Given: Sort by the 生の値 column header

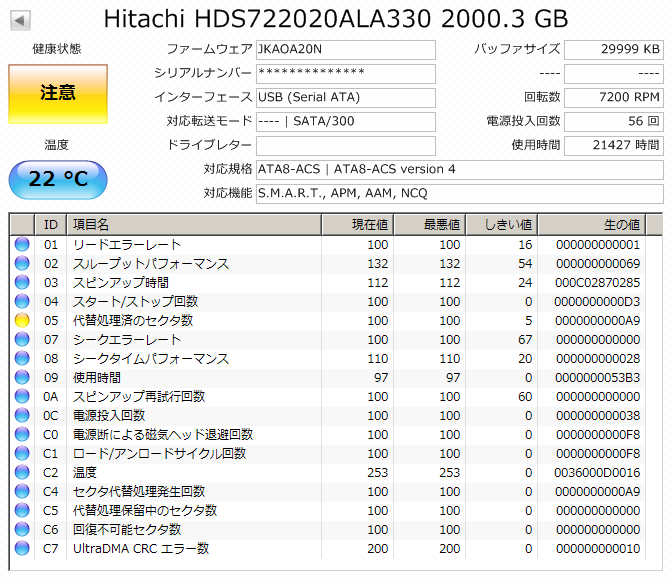Looking at the screenshot, I should (591, 225).
